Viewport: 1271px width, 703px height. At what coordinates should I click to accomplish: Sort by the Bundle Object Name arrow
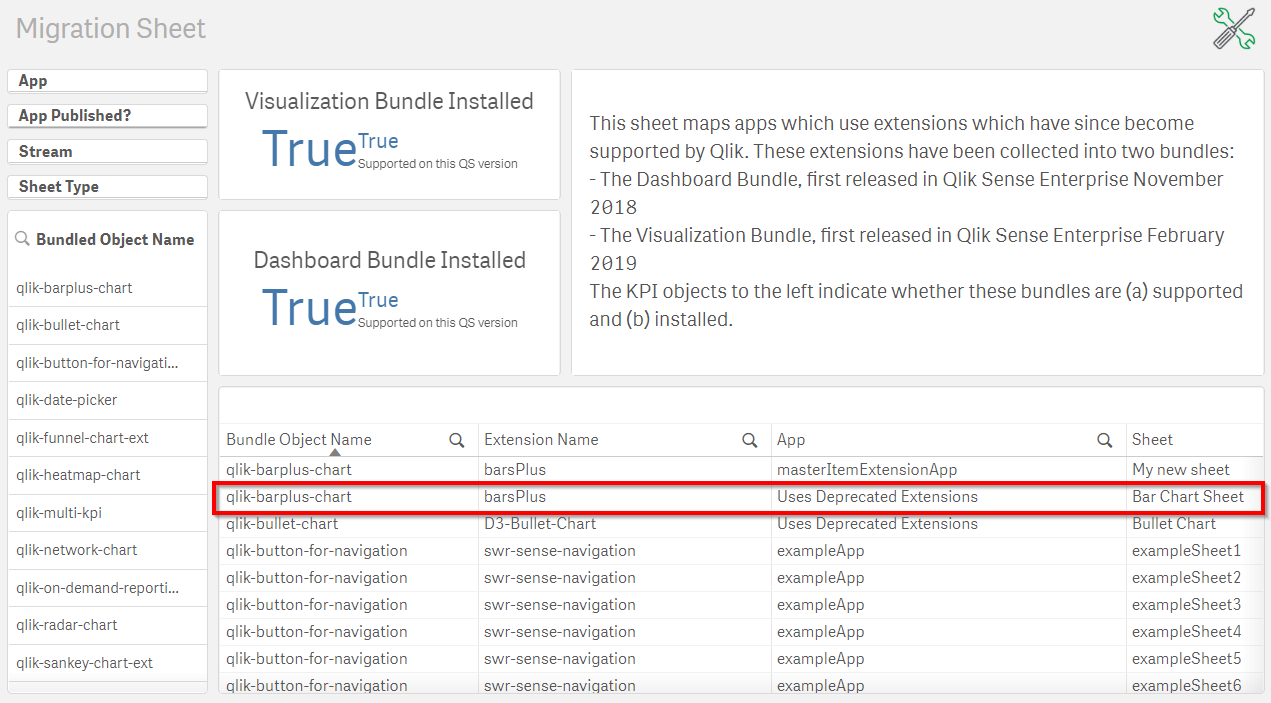click(334, 453)
